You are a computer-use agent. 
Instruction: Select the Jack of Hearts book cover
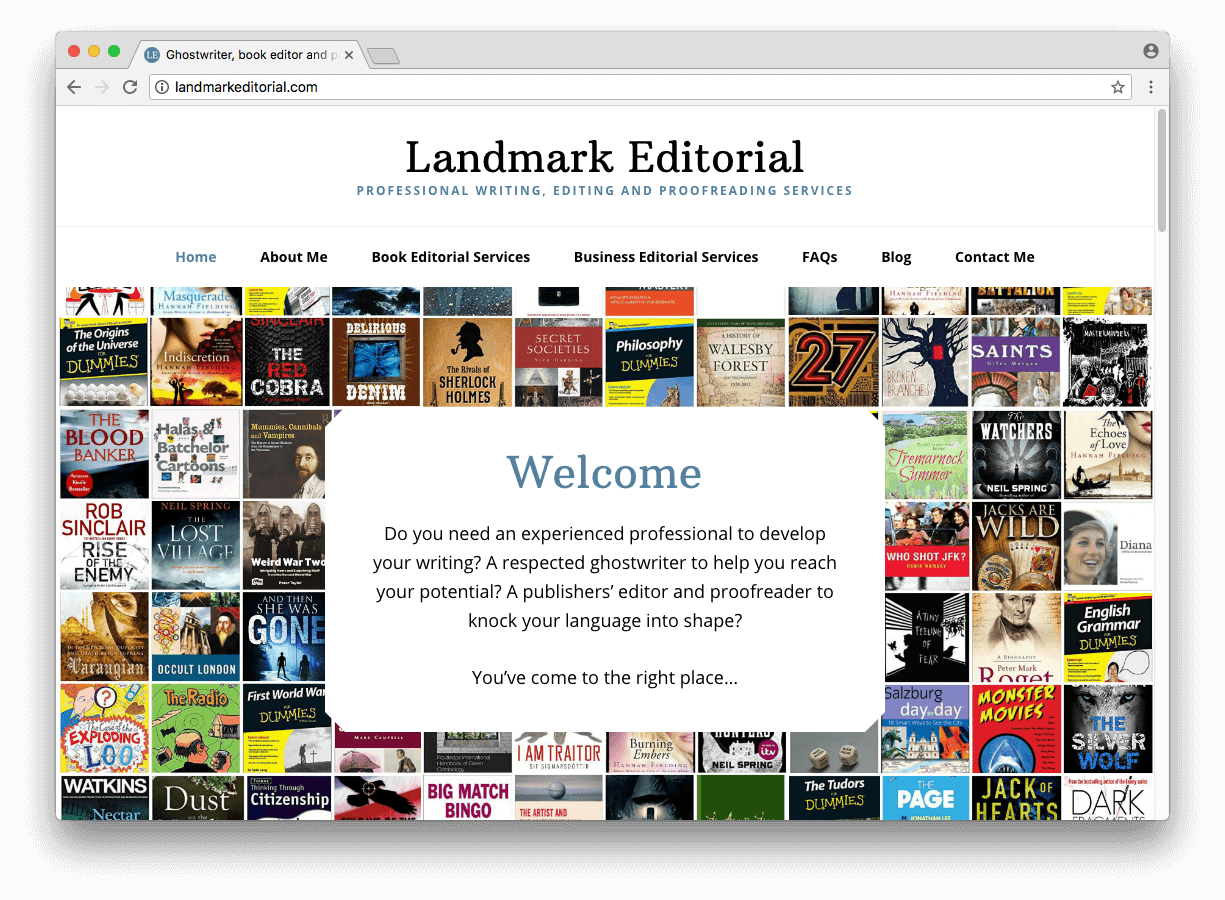[x=1016, y=798]
